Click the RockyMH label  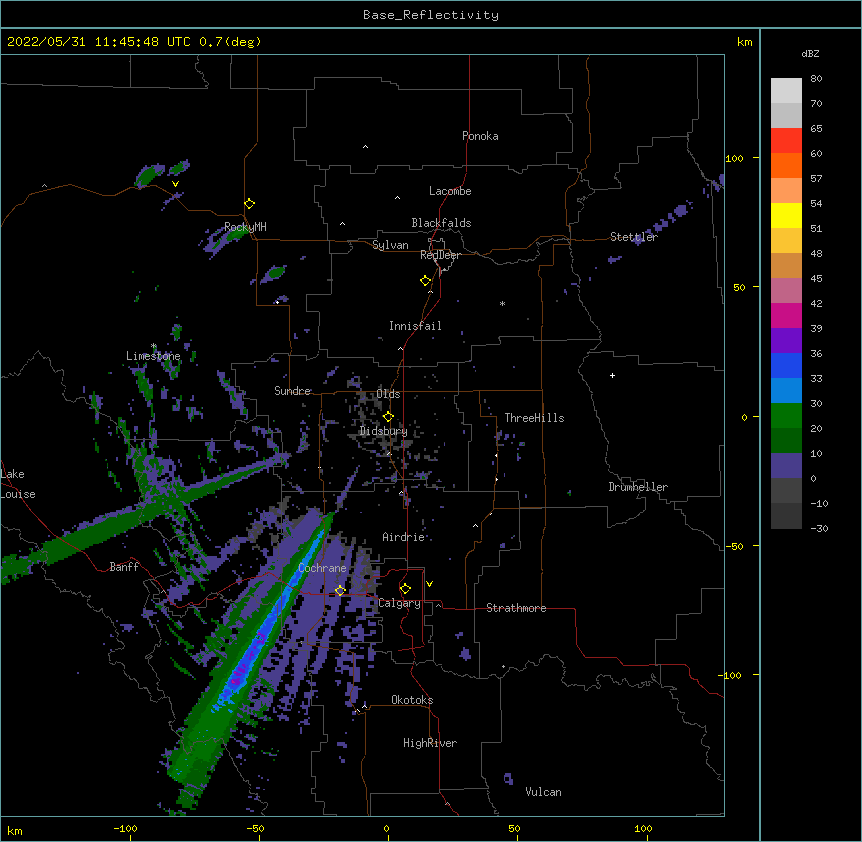tap(245, 227)
